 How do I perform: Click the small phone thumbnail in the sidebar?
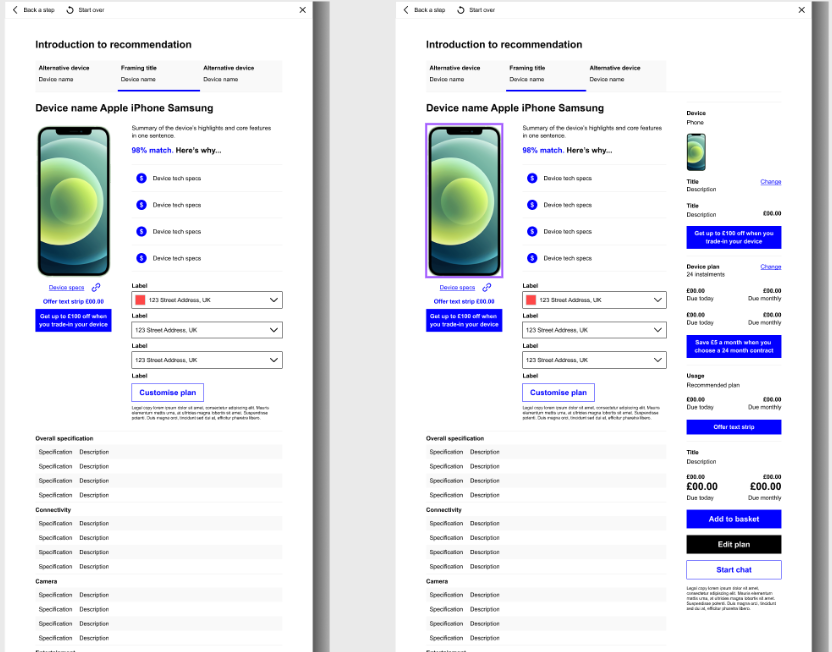tap(695, 152)
